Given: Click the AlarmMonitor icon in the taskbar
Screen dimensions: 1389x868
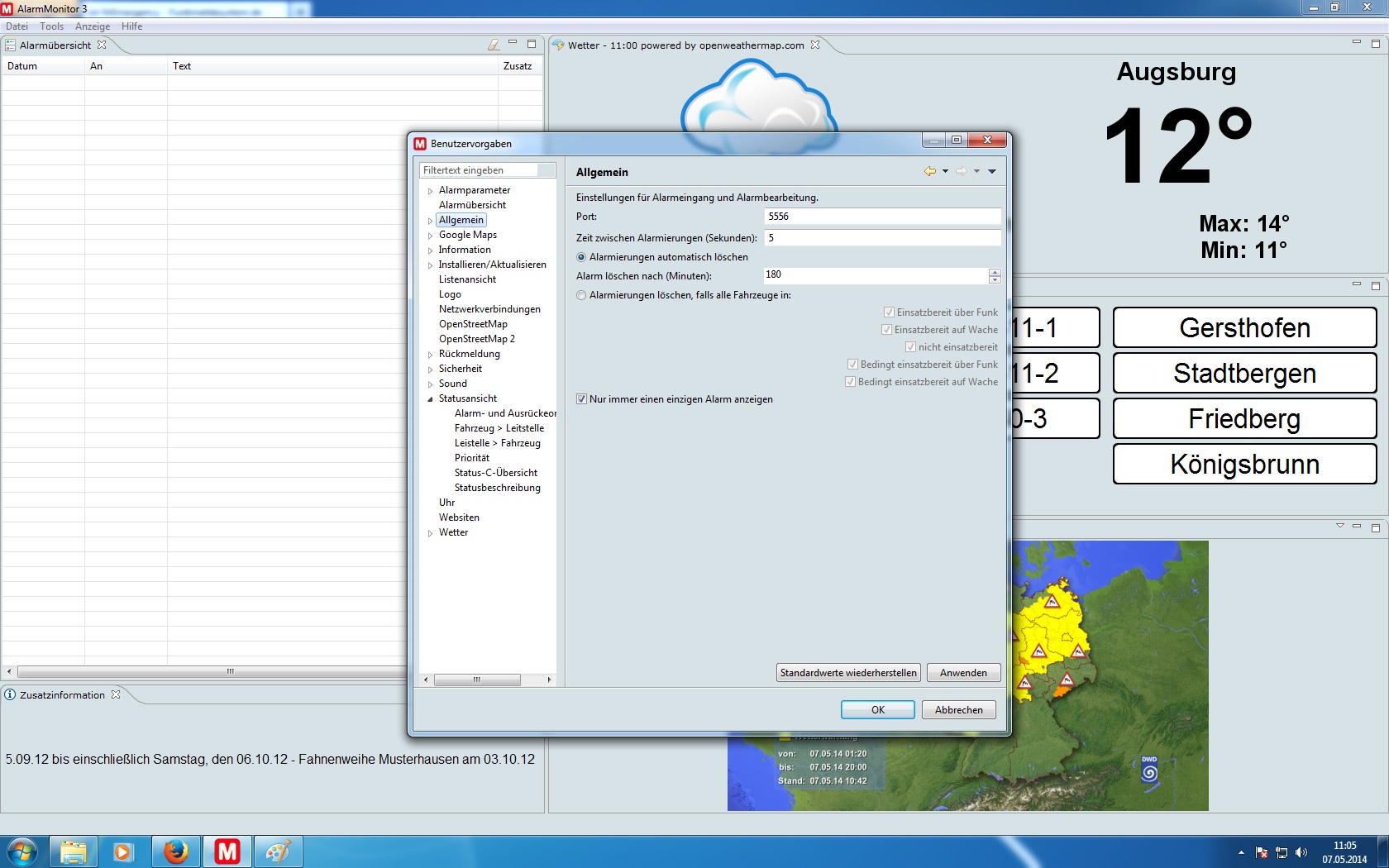Looking at the screenshot, I should coord(227,851).
